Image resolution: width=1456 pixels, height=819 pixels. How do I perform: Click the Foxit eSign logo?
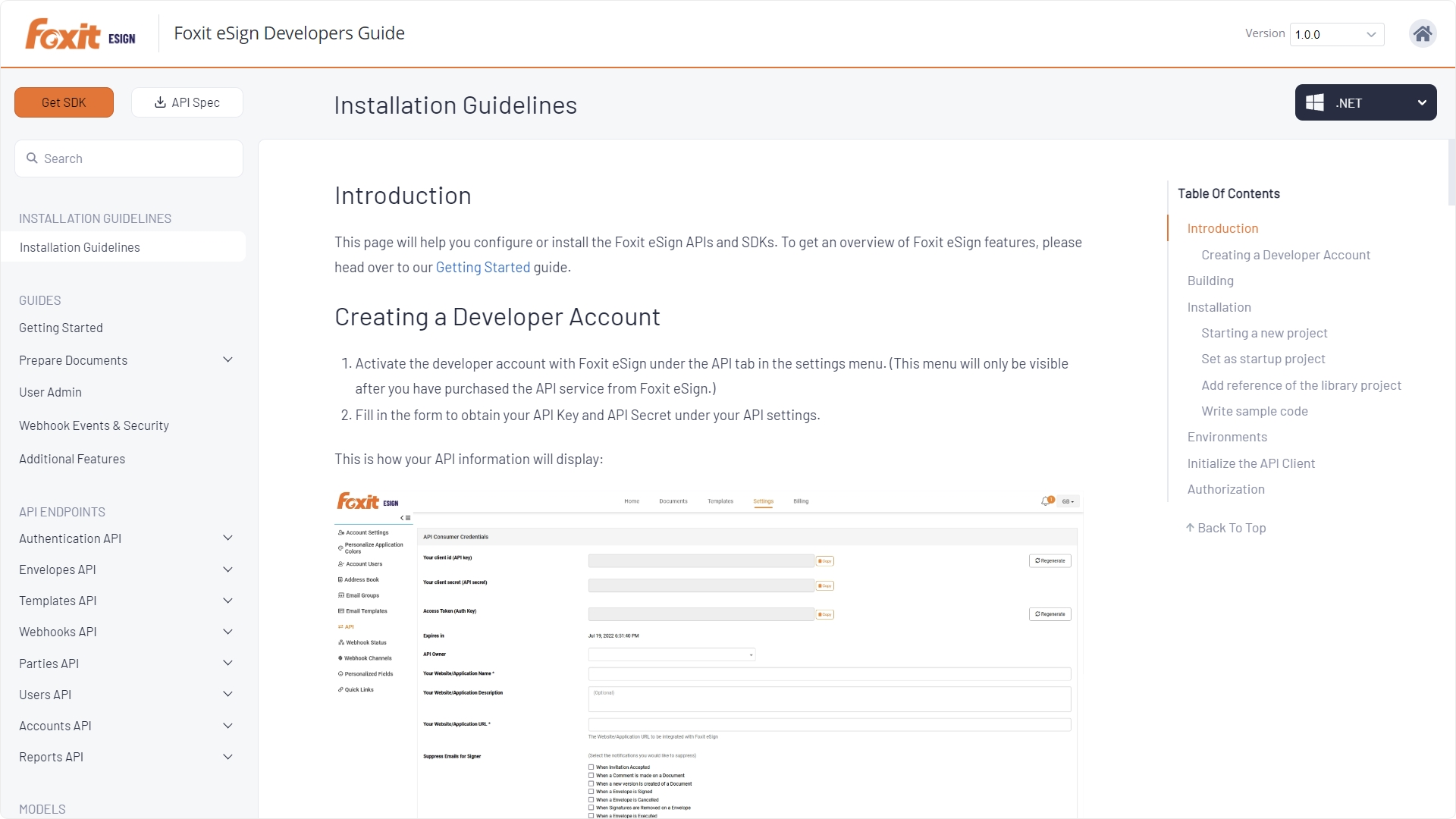[x=80, y=34]
